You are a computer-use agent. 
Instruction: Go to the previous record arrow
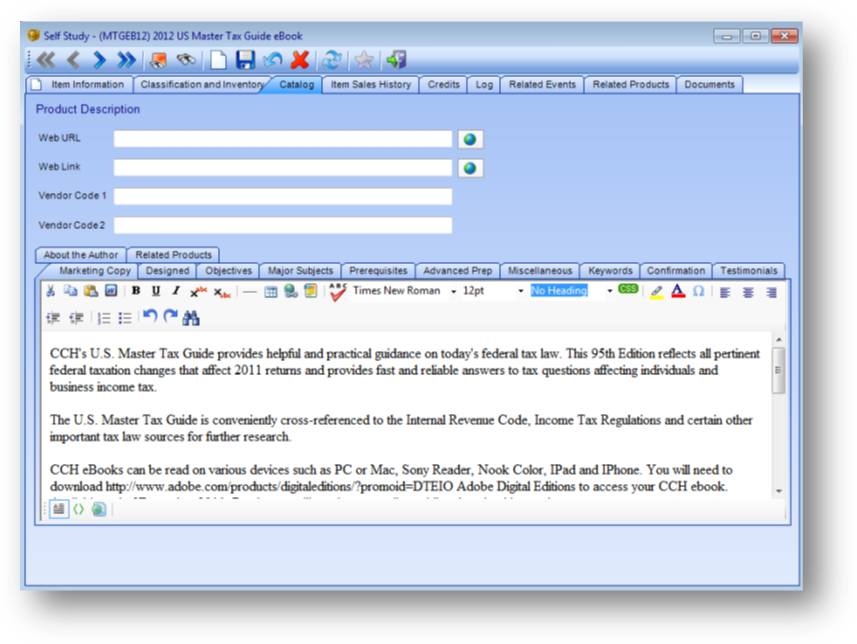click(73, 60)
